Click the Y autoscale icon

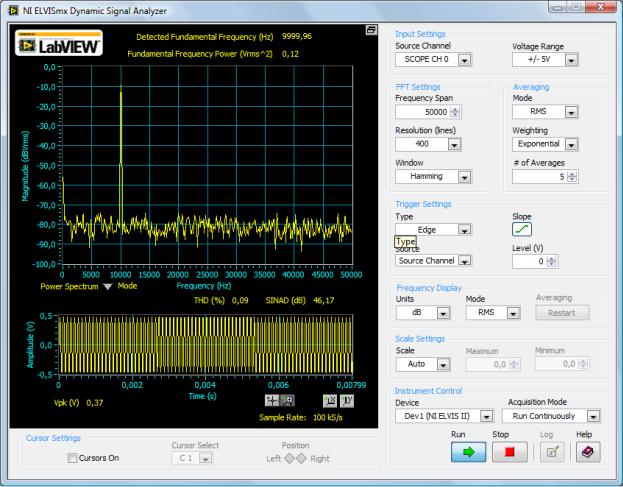coord(346,401)
